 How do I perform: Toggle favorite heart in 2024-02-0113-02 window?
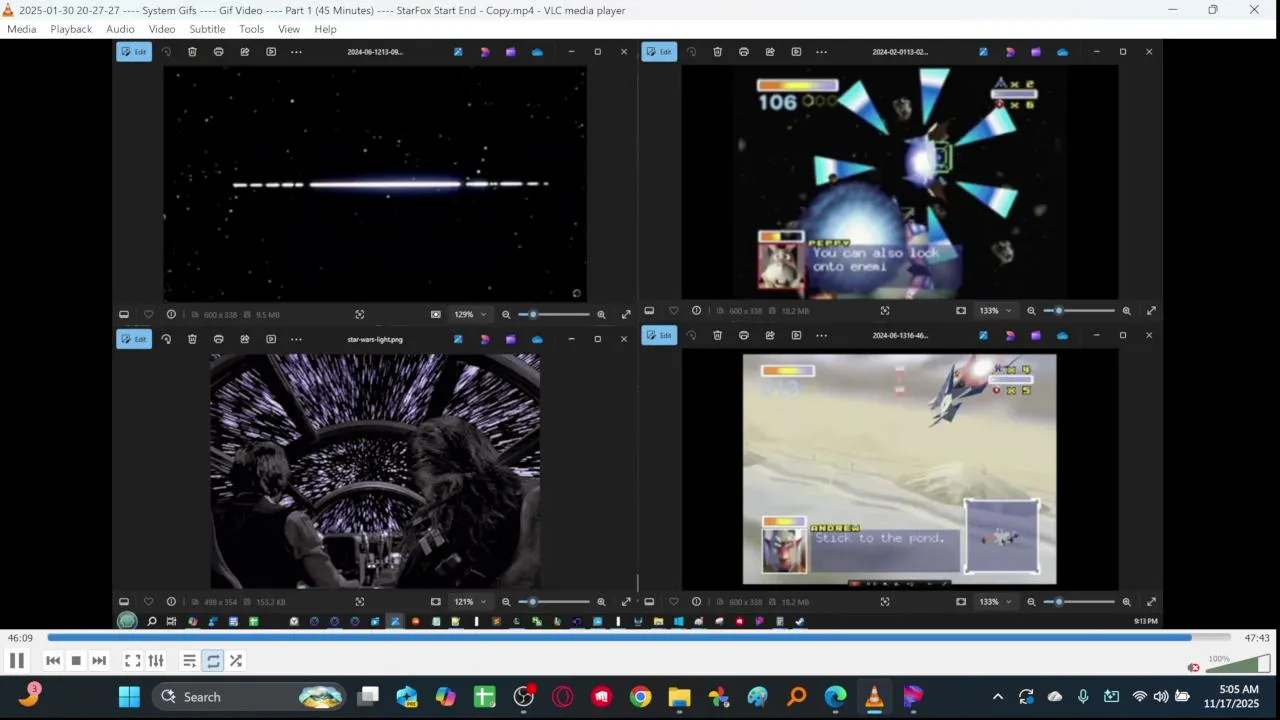[x=673, y=311]
